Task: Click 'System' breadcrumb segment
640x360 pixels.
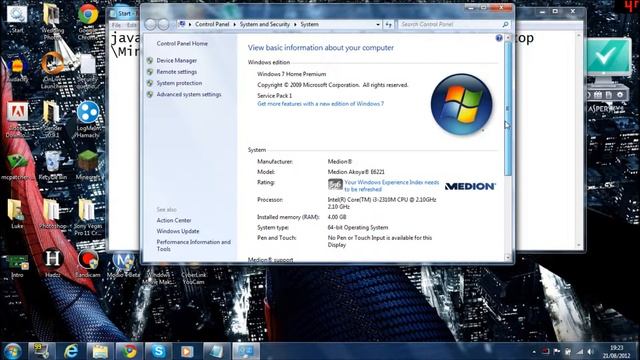Action: (x=309, y=24)
